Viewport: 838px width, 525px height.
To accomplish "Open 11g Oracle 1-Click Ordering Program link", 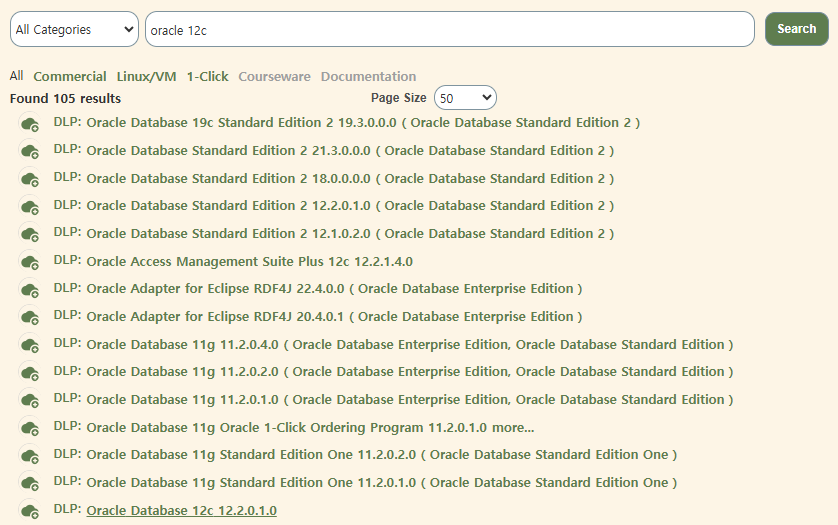I will [x=311, y=428].
